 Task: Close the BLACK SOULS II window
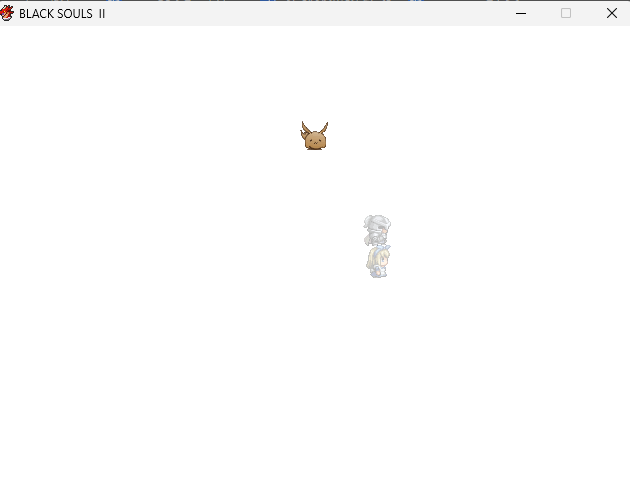(612, 13)
